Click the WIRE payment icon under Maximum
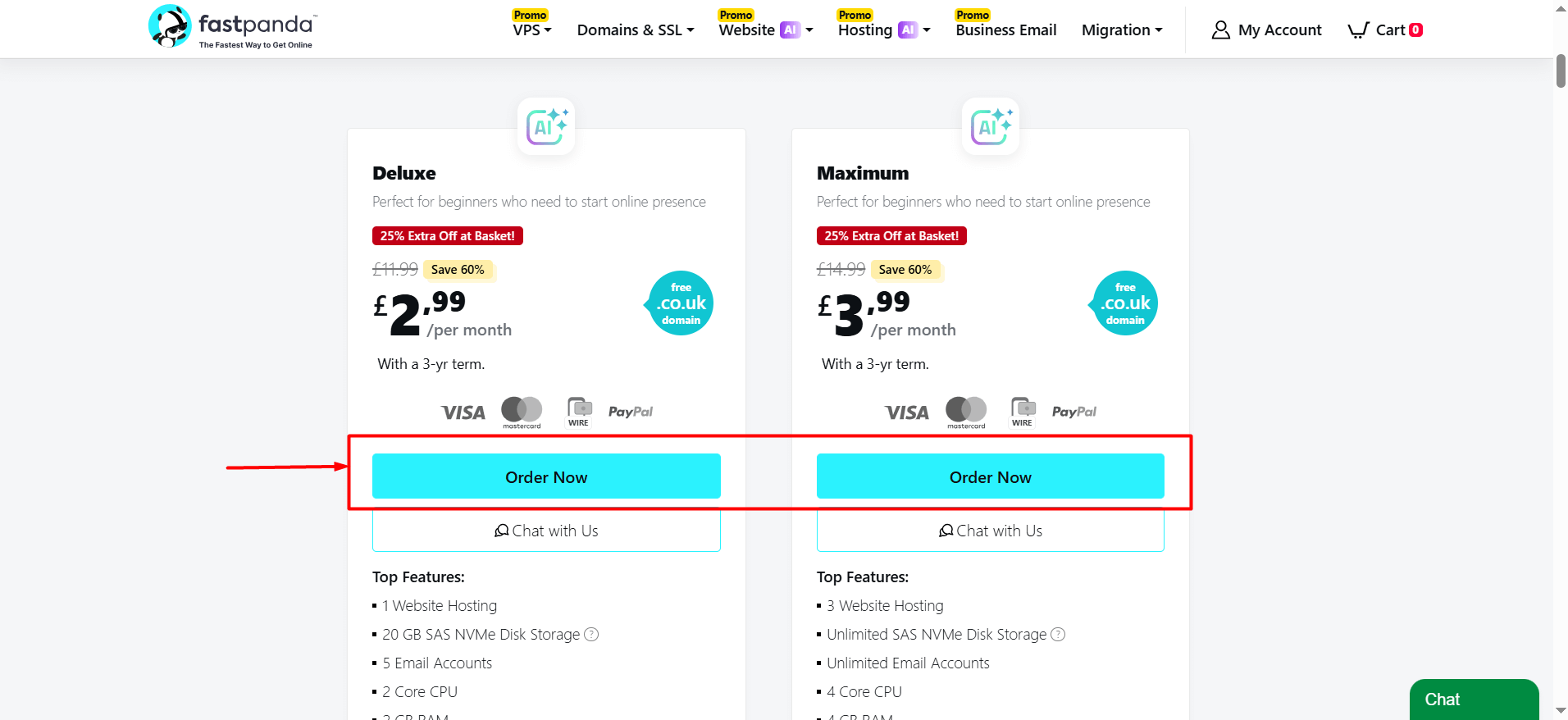Screen dimensions: 1568x720 (1022, 412)
